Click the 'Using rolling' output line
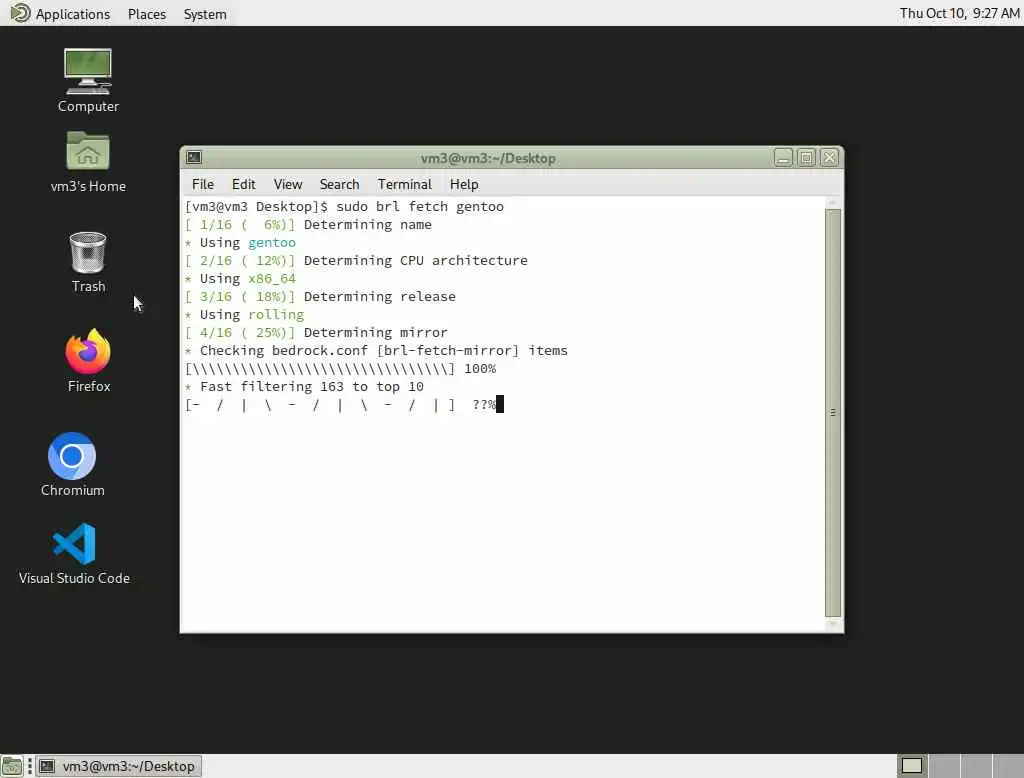The height and width of the screenshot is (778, 1024). [x=245, y=314]
